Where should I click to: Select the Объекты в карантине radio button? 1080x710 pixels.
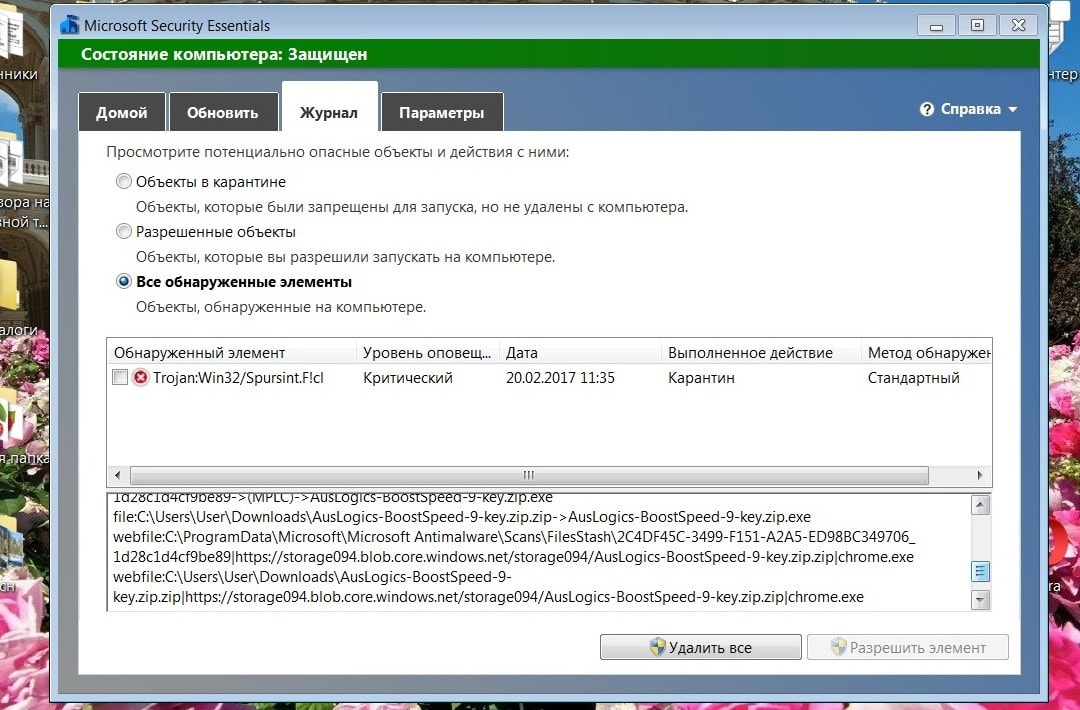pos(123,181)
